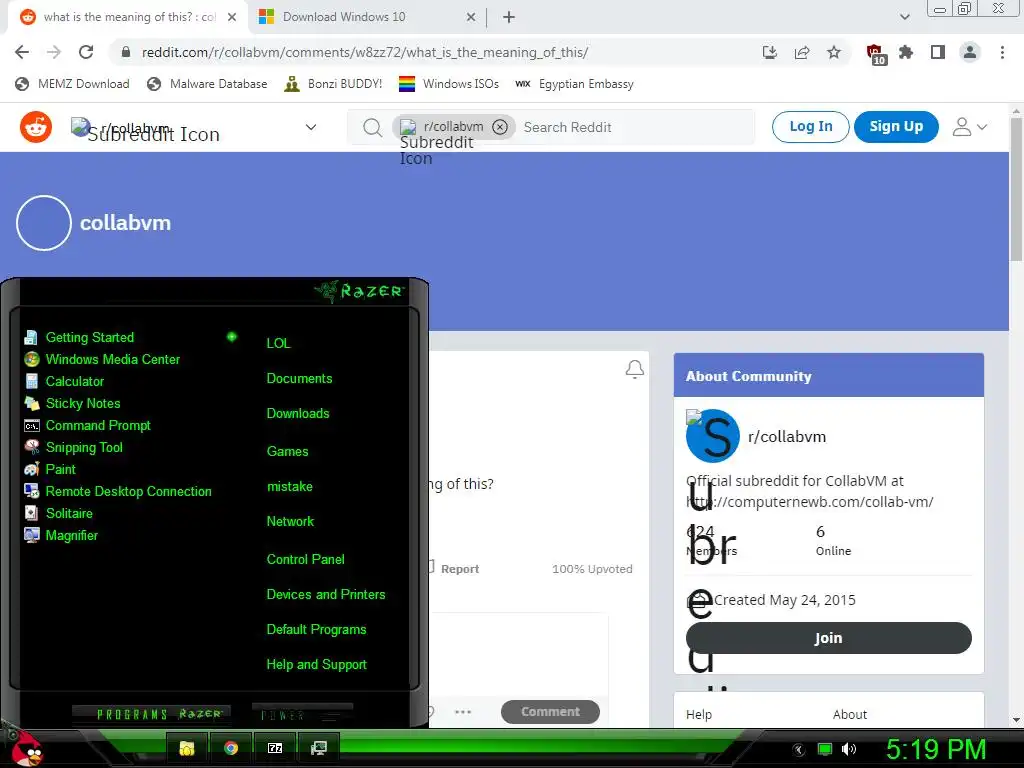The width and height of the screenshot is (1024, 768).
Task: Show hidden tray icons arrow
Action: (x=799, y=750)
